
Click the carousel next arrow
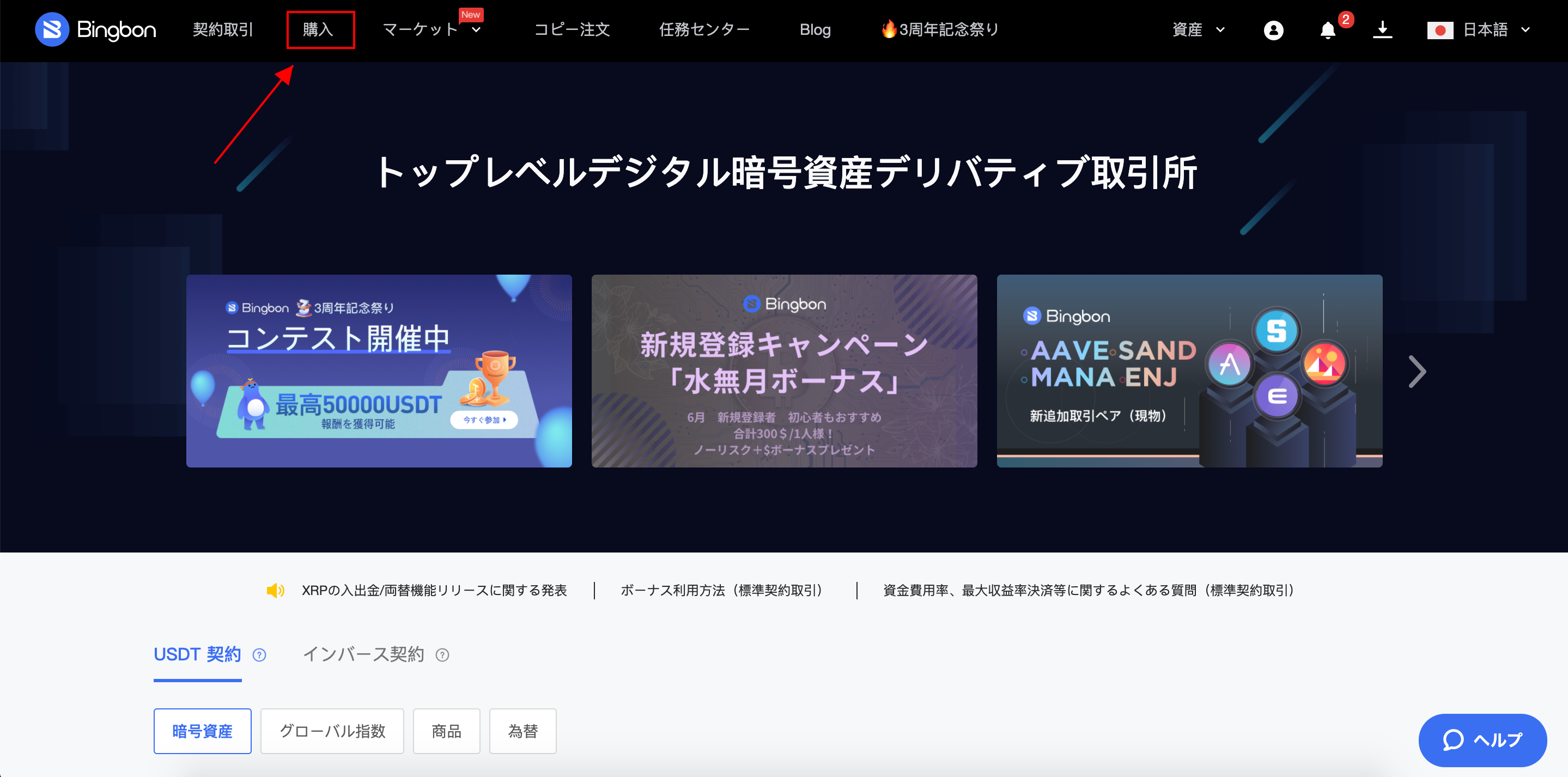[x=1417, y=372]
